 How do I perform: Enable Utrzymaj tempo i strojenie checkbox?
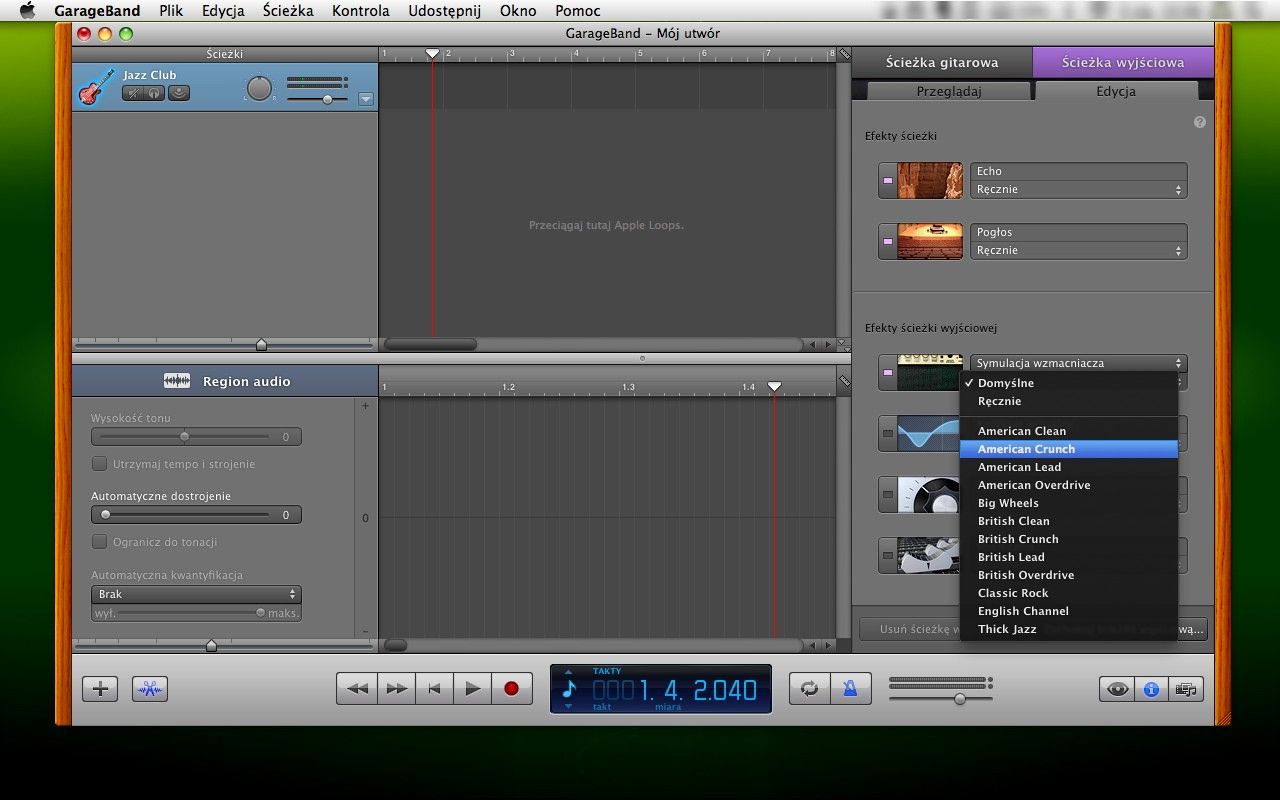100,464
